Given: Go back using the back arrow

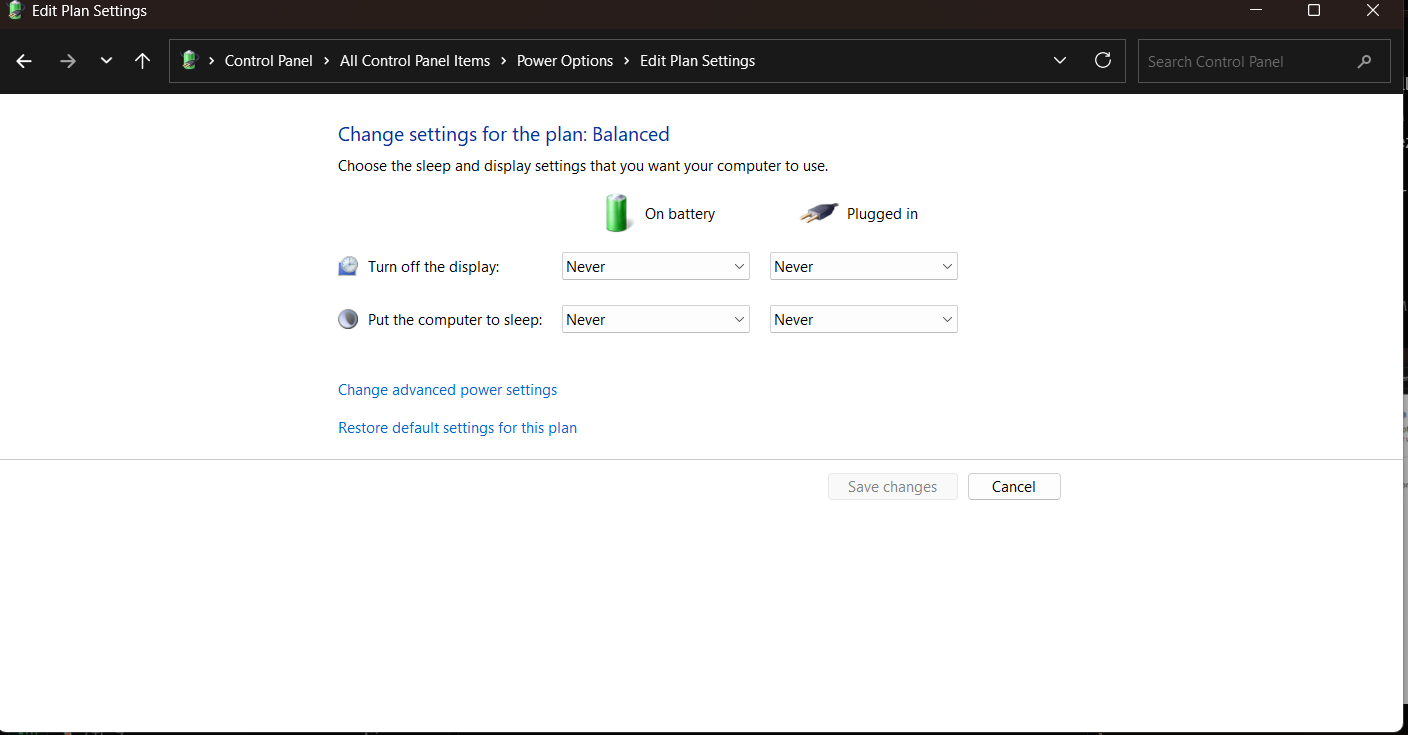Looking at the screenshot, I should tap(24, 61).
